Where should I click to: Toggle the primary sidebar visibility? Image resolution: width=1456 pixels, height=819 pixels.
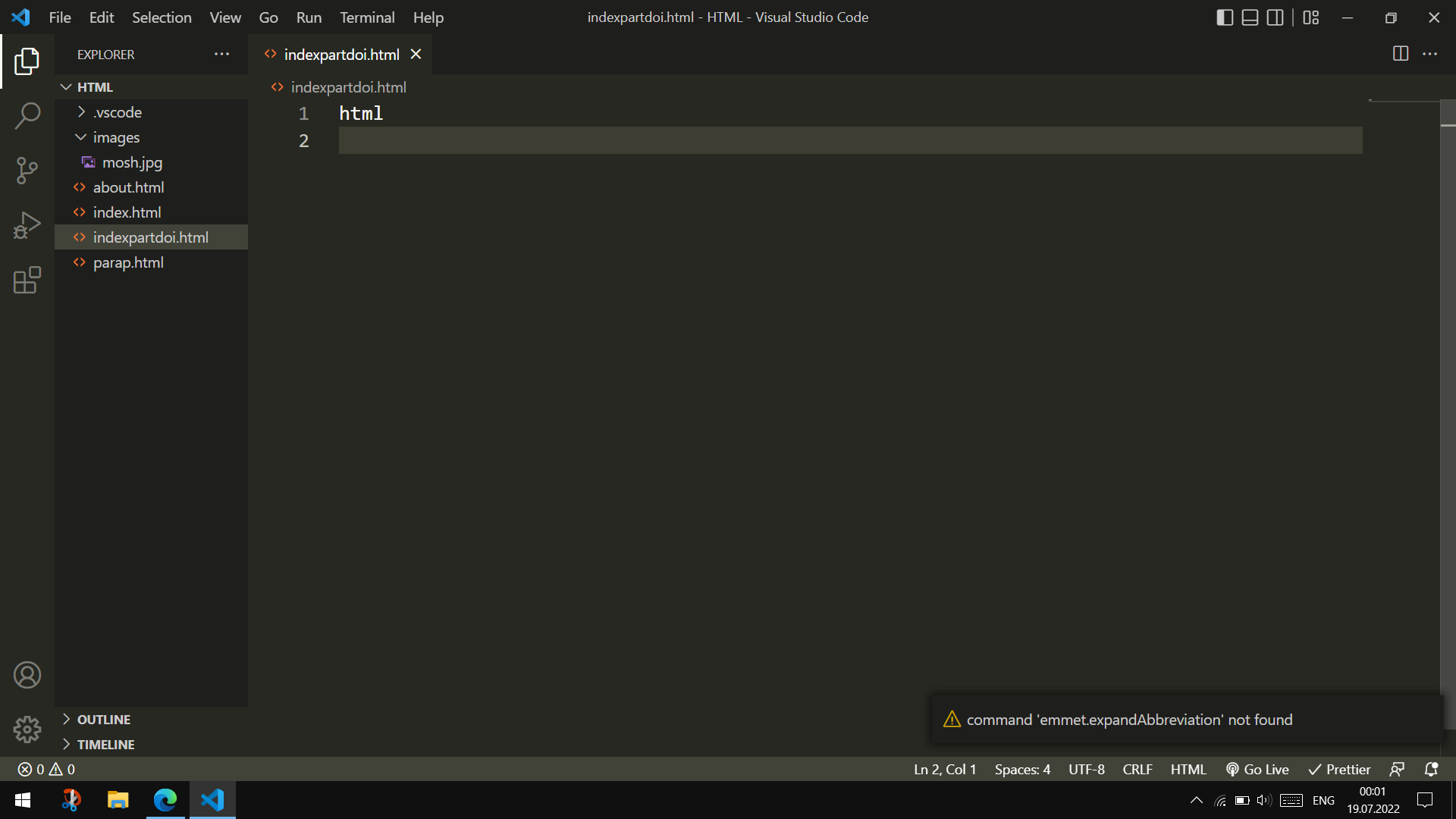(1225, 17)
